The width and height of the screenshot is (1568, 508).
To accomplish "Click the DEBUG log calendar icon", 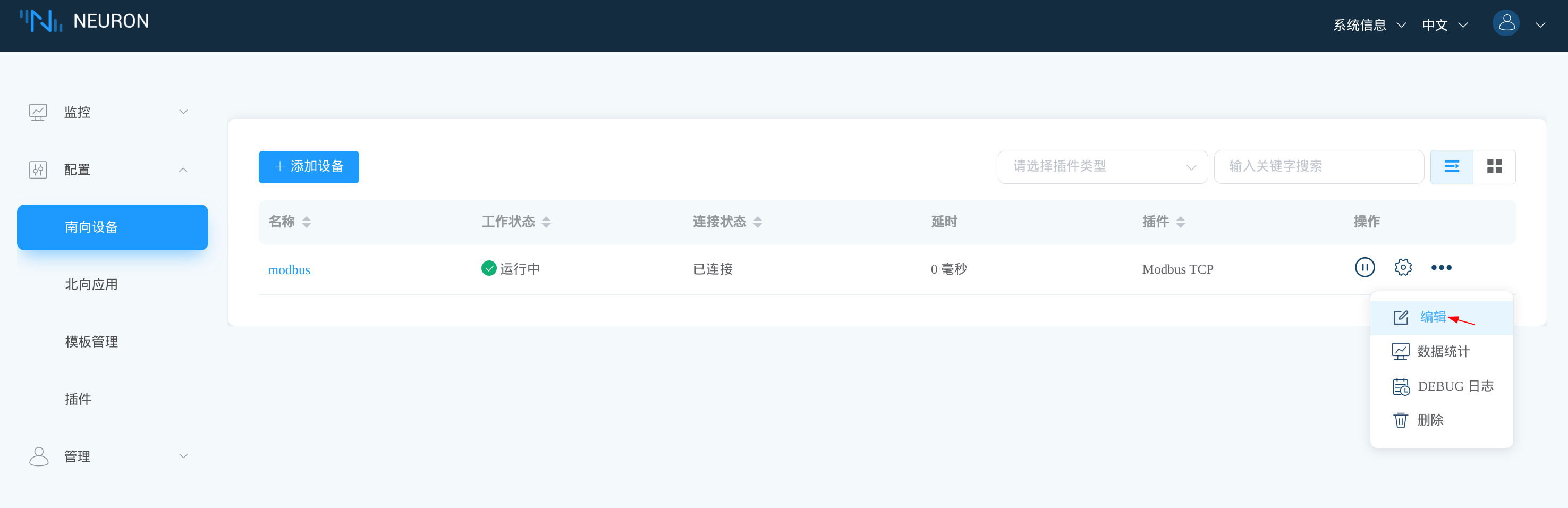I will (x=1401, y=386).
